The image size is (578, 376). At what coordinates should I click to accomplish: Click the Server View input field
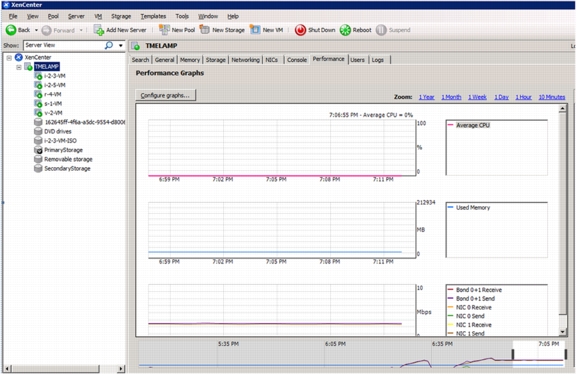click(64, 45)
